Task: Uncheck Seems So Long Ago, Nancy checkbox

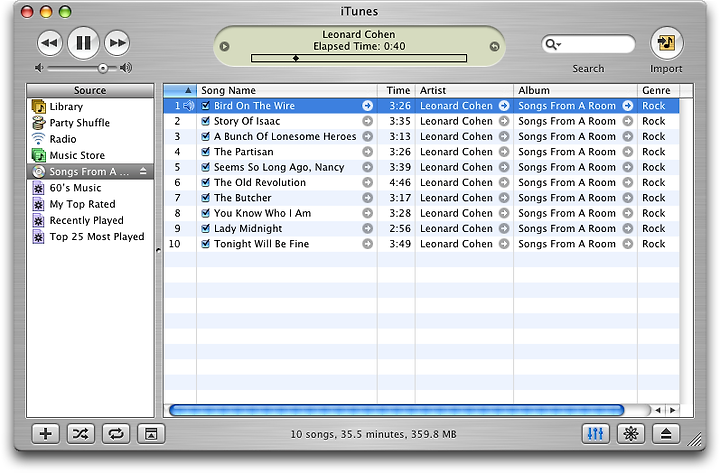Action: [205, 167]
